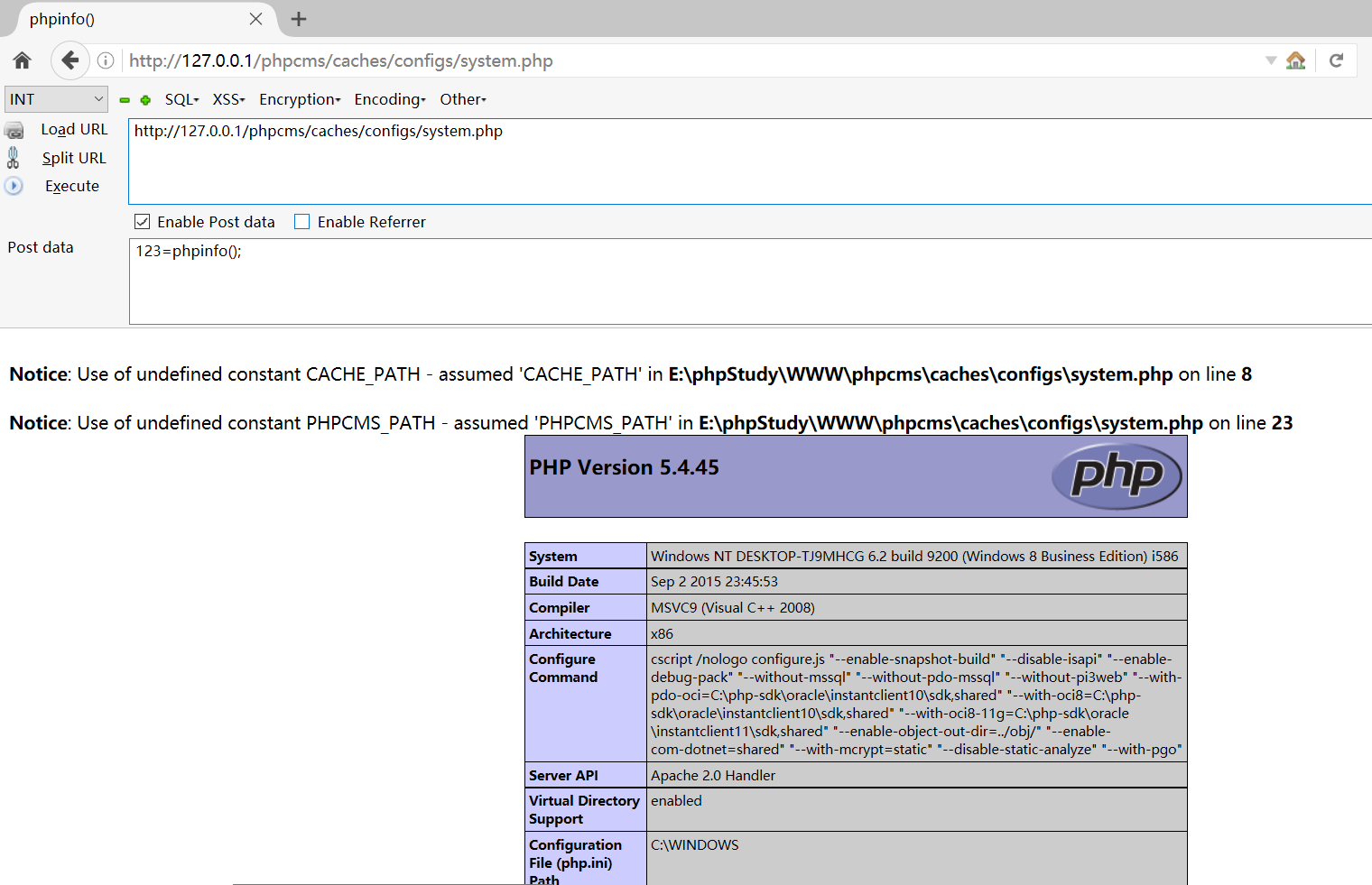1372x885 pixels.
Task: Split URL in the HackBar
Action: [x=74, y=158]
